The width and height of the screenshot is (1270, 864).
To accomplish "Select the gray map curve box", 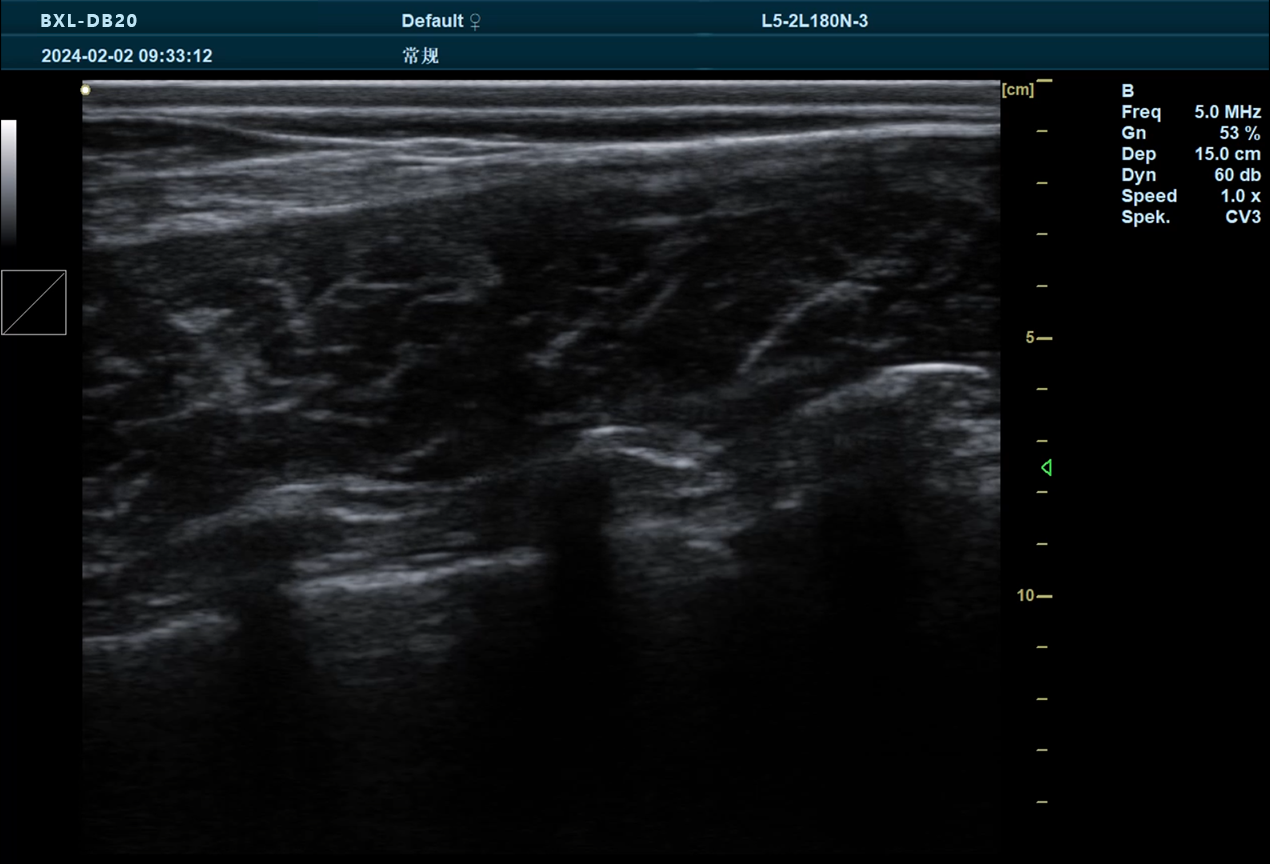I will [33, 302].
